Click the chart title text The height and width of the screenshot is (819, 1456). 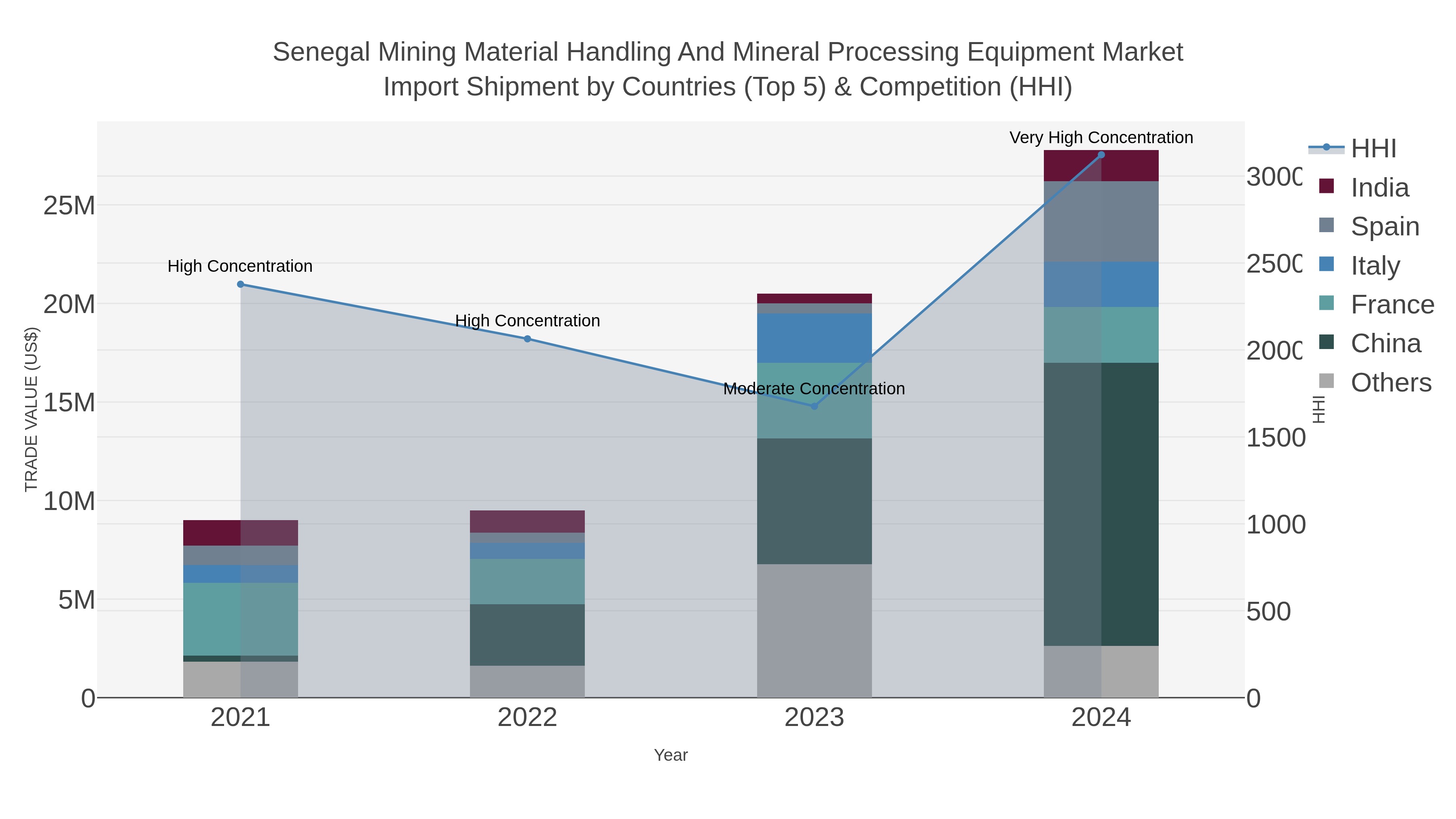(x=728, y=69)
